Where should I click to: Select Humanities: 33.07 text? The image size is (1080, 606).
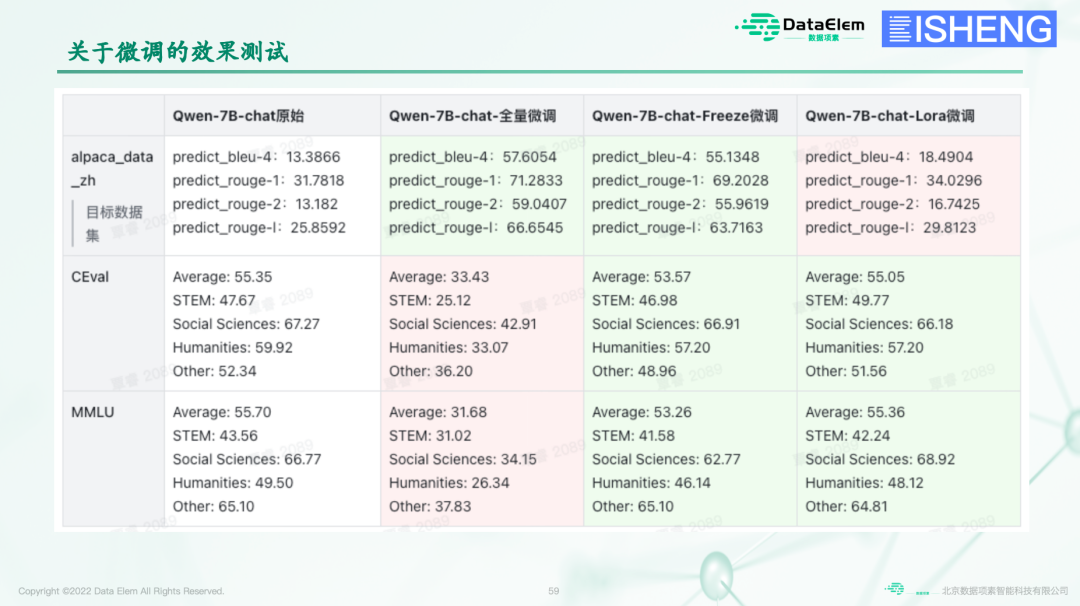tap(448, 347)
